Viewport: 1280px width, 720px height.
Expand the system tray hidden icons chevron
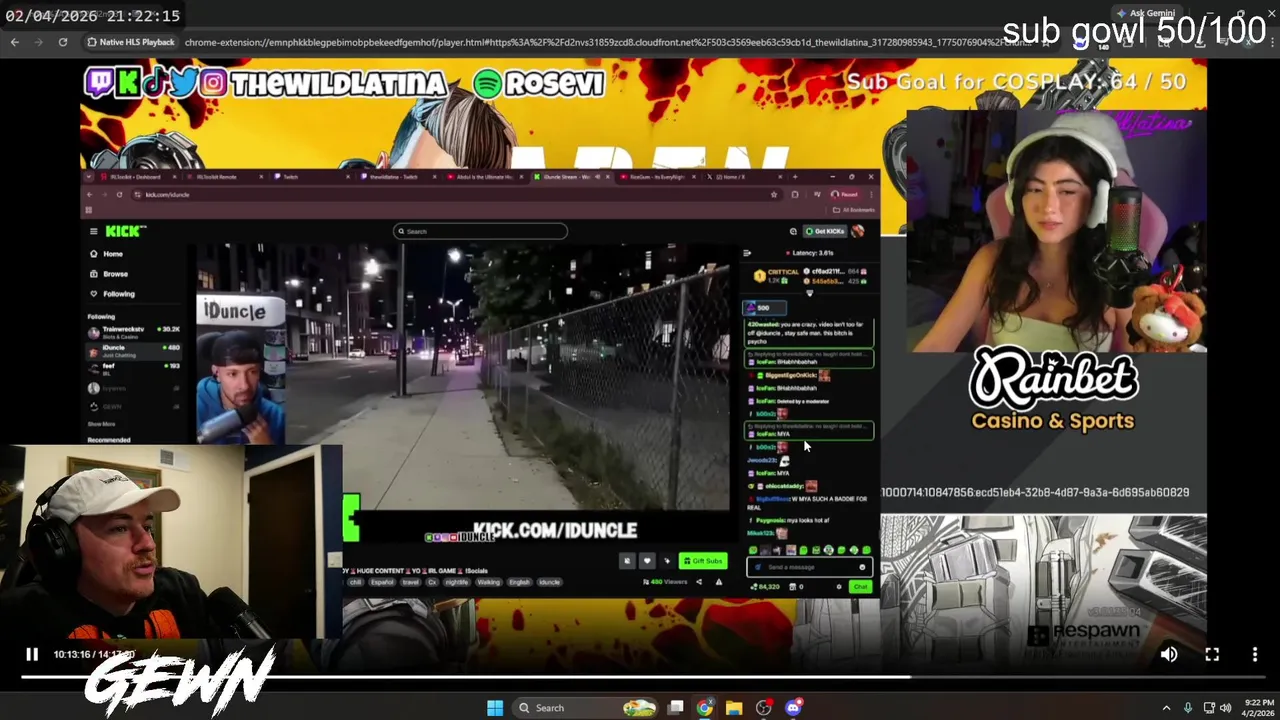[1166, 708]
